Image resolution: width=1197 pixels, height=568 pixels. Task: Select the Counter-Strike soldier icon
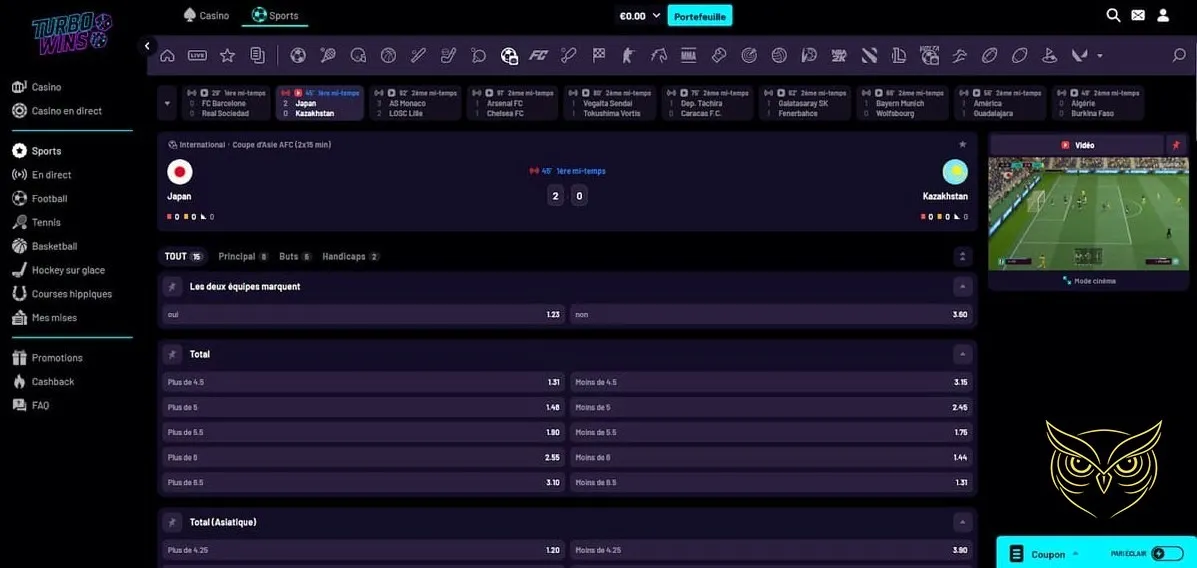click(628, 56)
